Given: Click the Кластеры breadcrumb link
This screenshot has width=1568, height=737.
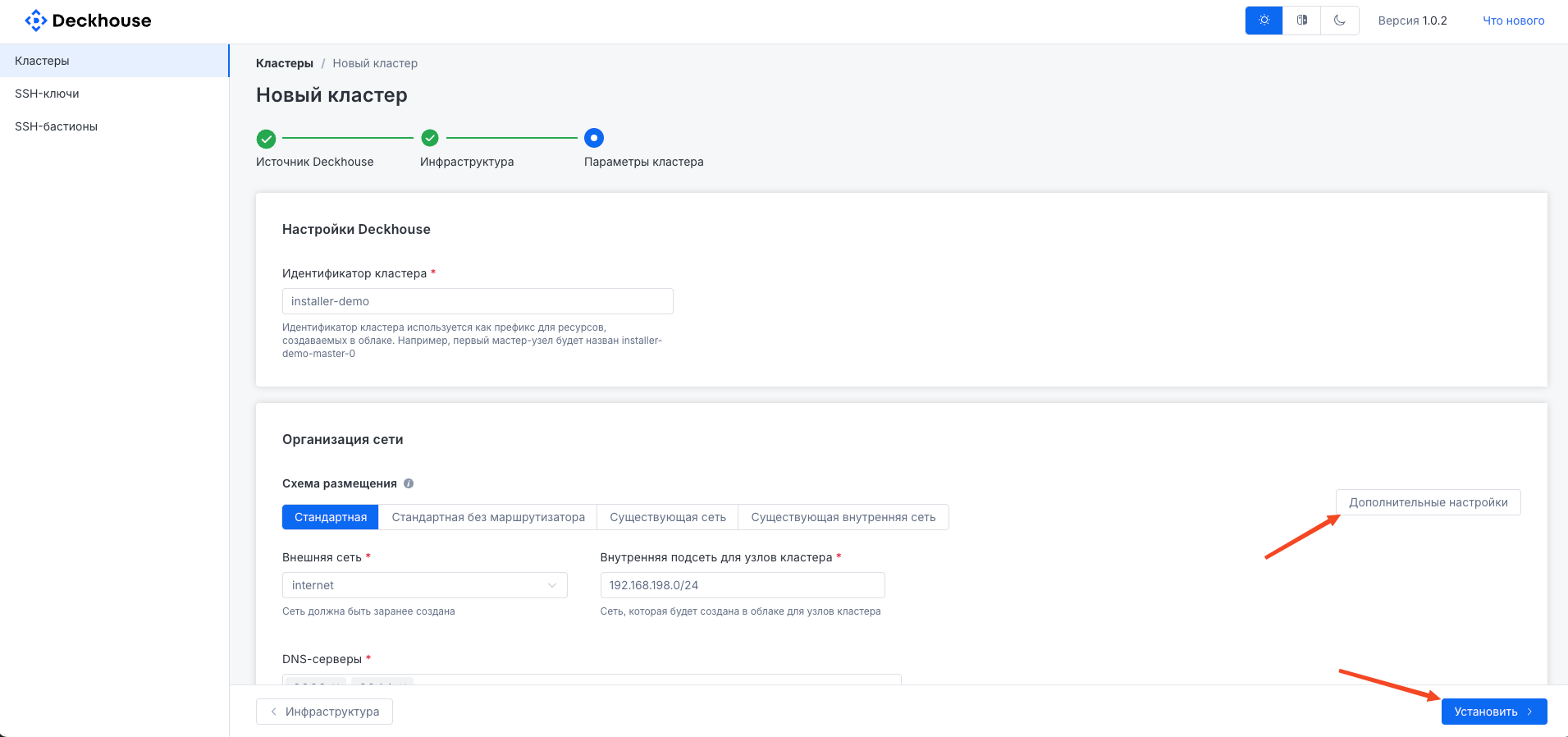Looking at the screenshot, I should (285, 63).
